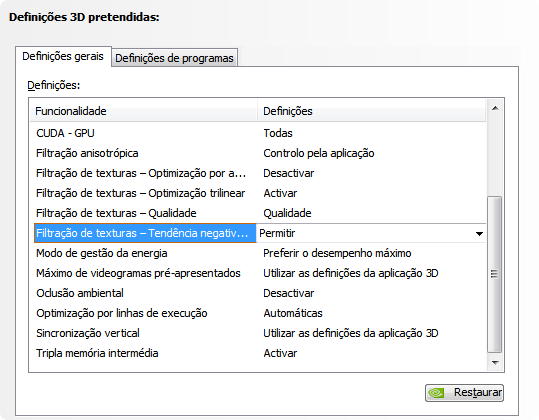Click the NVIDIA logo on Restaurar button
Viewport: 539px width, 420px height.
(437, 393)
